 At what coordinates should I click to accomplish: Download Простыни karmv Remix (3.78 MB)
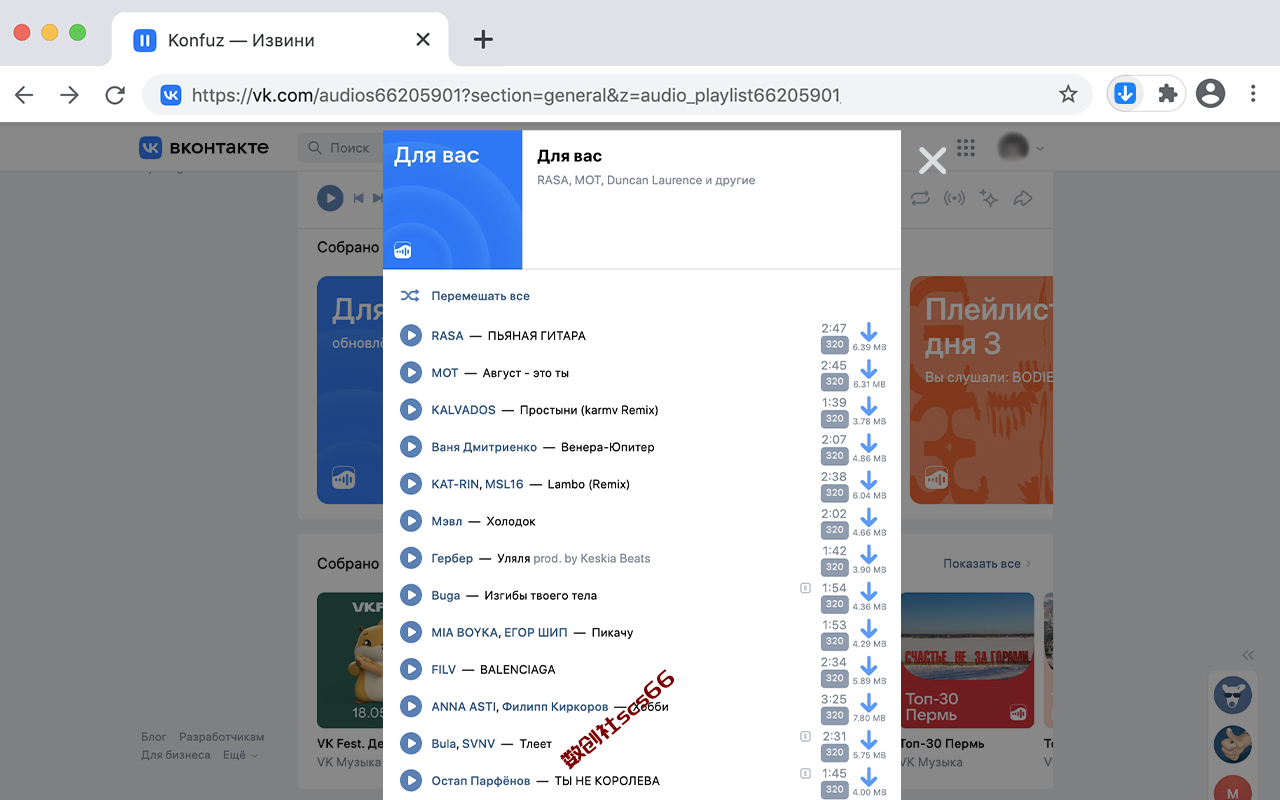(869, 406)
